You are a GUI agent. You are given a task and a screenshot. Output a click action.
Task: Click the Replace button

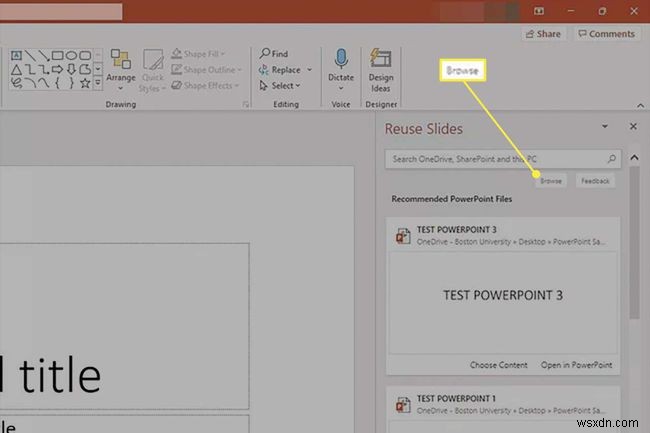point(280,70)
